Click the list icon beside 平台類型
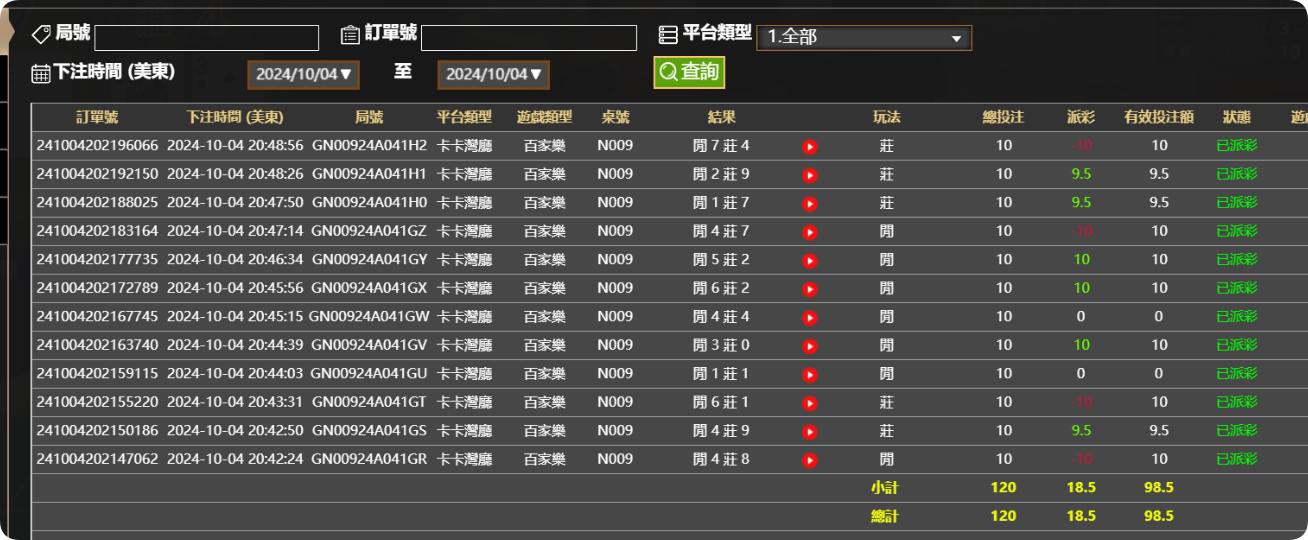This screenshot has height=540, width=1308. point(668,34)
